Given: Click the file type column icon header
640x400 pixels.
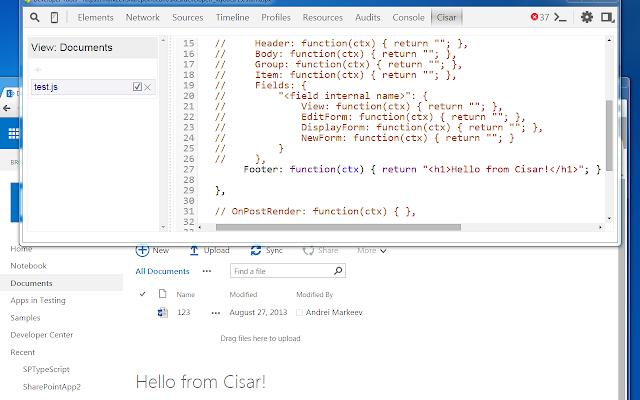Looking at the screenshot, I should (x=162, y=294).
